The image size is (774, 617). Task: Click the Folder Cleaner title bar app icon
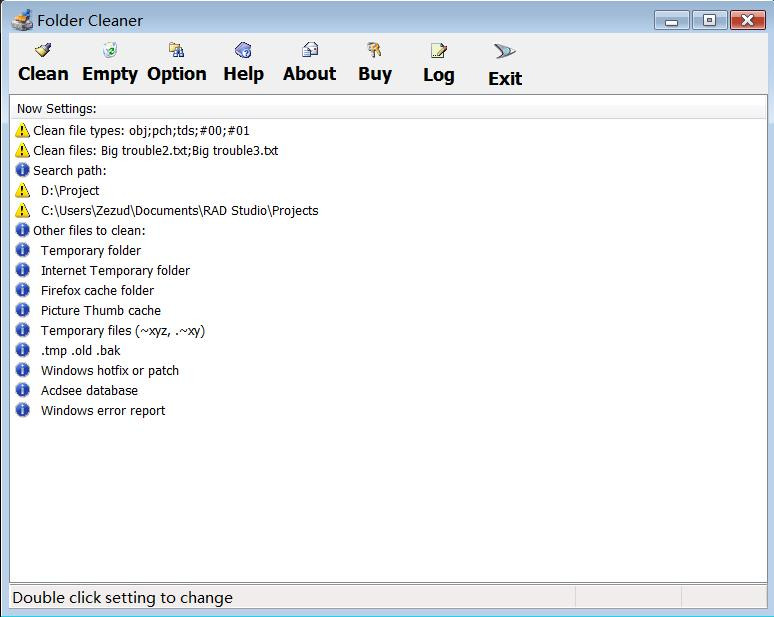point(22,20)
